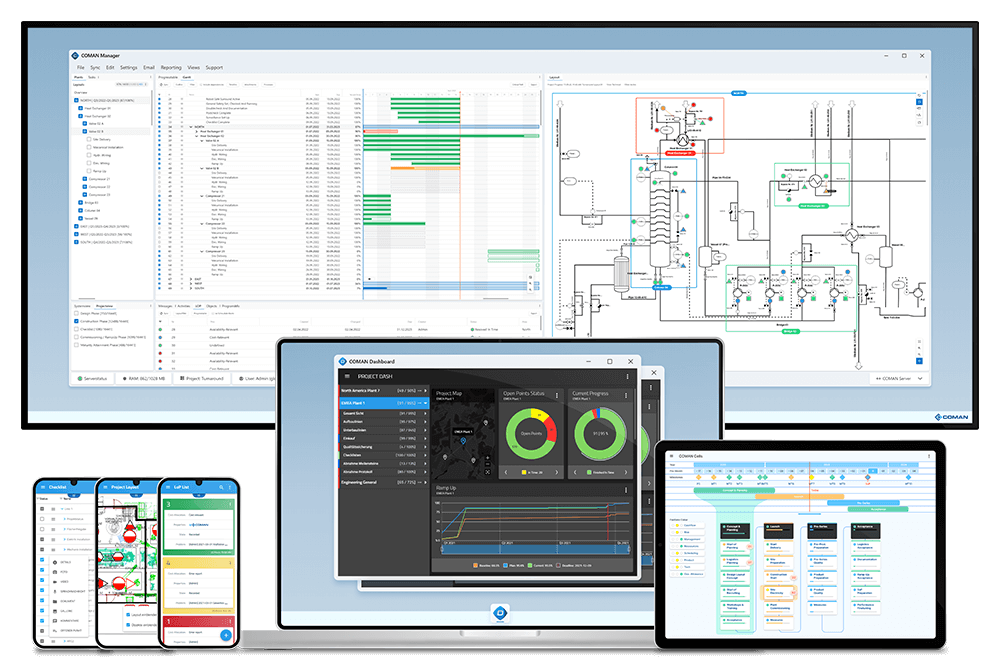
Task: Click the COMAN Manager logo icon
Action: click(x=73, y=56)
